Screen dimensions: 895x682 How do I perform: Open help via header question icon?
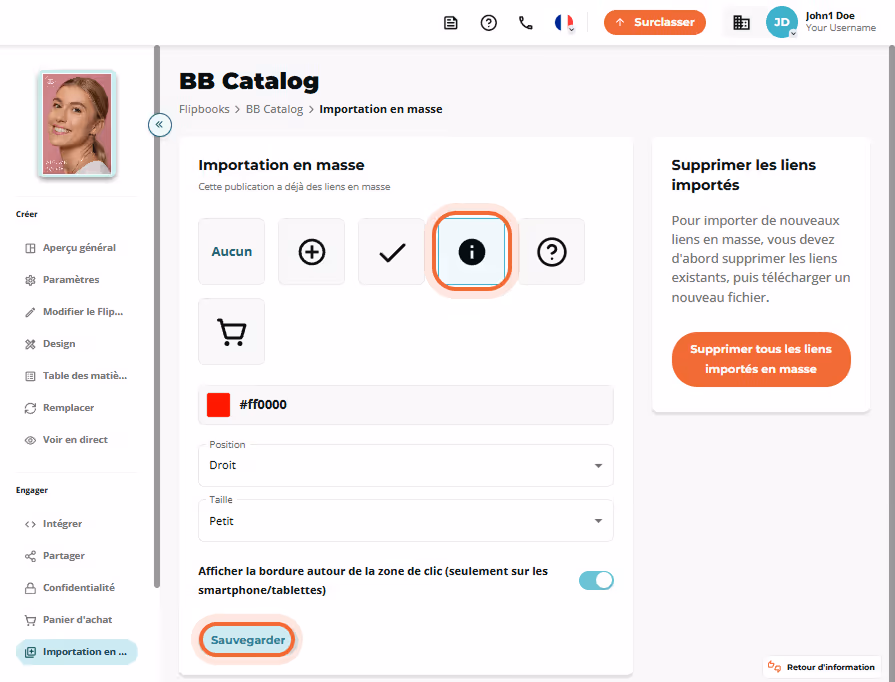point(489,23)
